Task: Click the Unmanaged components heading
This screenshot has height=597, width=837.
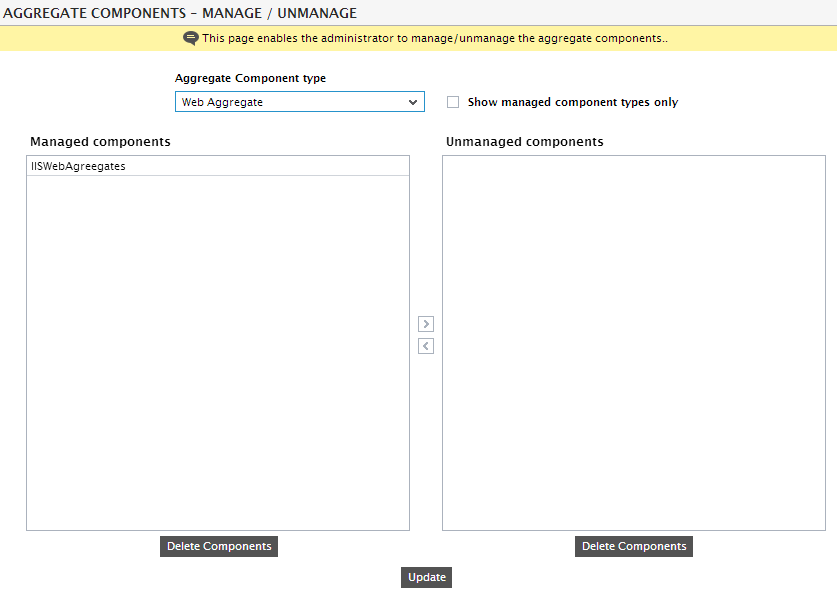Action: [x=525, y=142]
